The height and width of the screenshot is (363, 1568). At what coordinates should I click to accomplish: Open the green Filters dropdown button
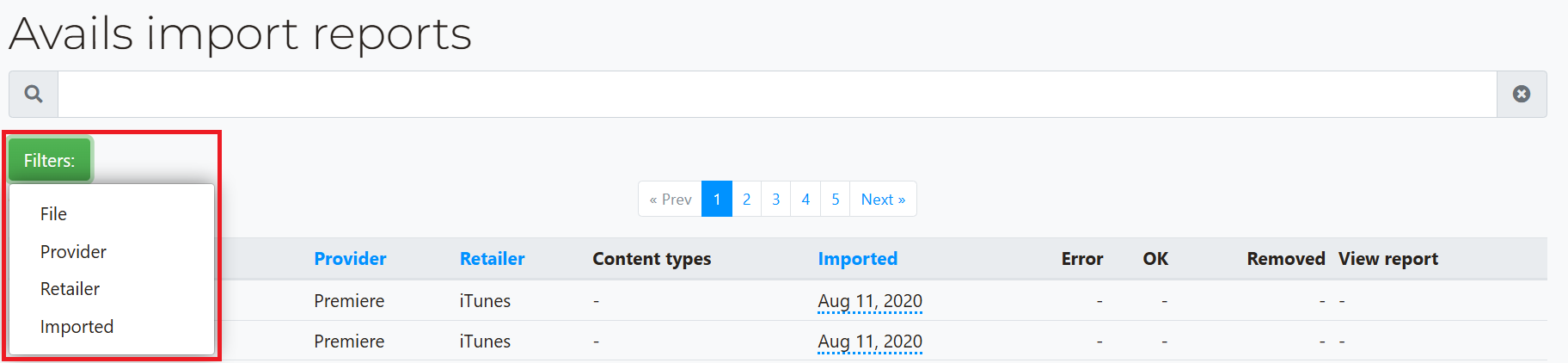tap(50, 160)
